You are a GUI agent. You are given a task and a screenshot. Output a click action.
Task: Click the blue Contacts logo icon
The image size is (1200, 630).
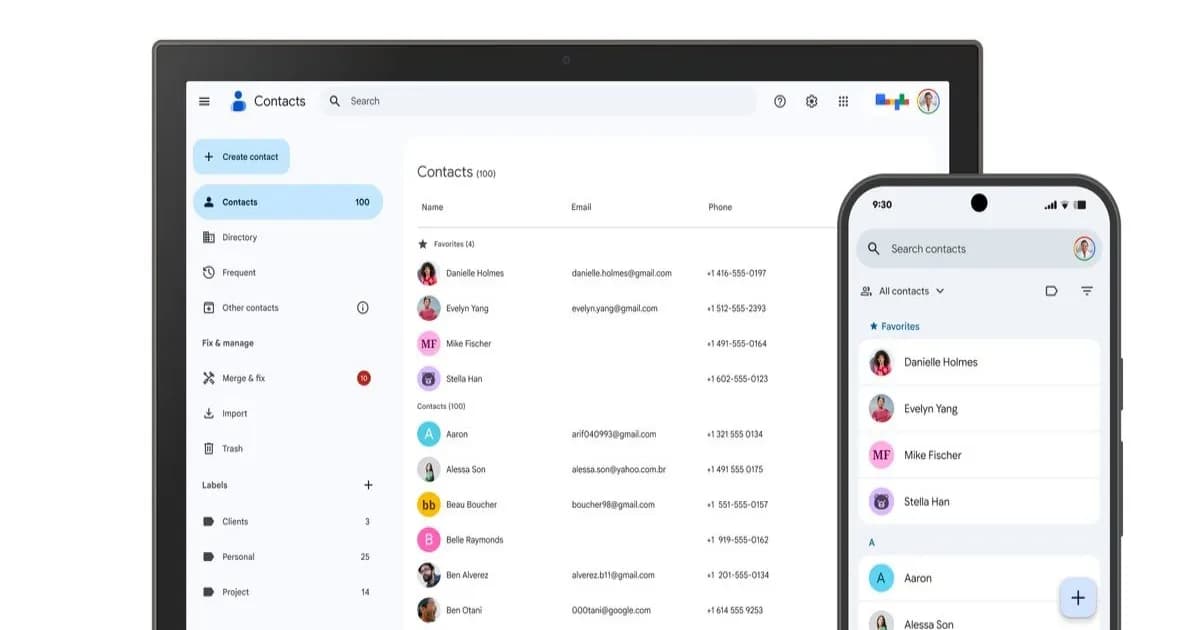coord(238,101)
